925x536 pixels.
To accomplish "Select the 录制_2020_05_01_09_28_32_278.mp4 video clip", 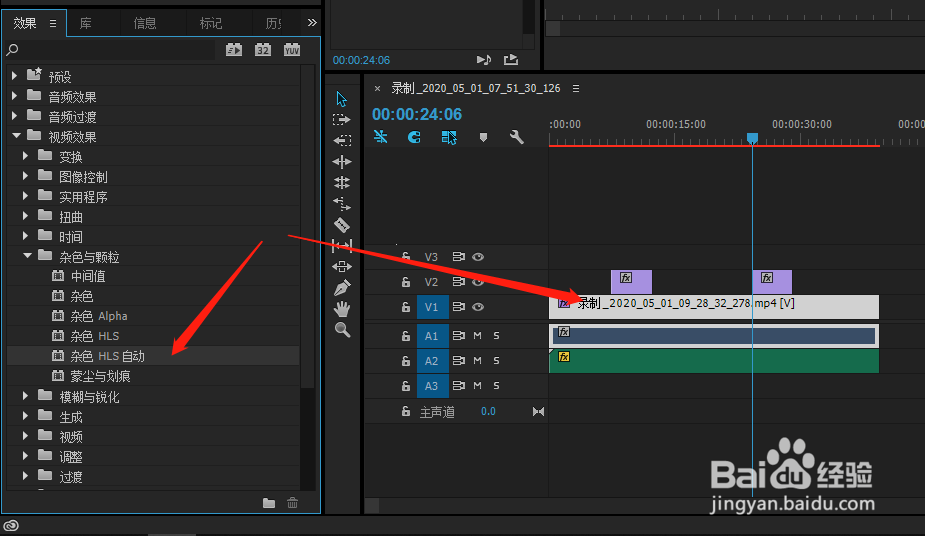I will pyautogui.click(x=714, y=307).
